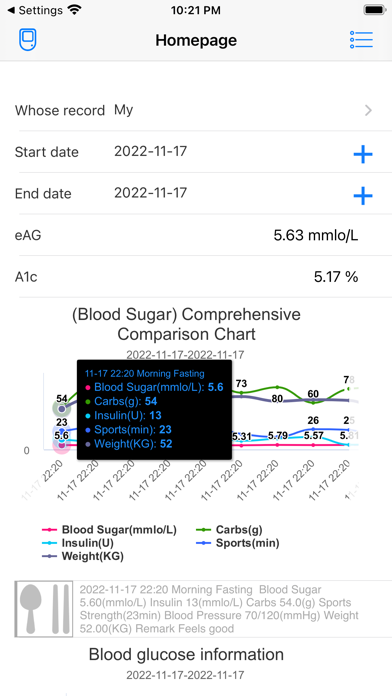Tap the Wi-Fi status icon
The width and height of the screenshot is (392, 696).
pyautogui.click(x=75, y=10)
